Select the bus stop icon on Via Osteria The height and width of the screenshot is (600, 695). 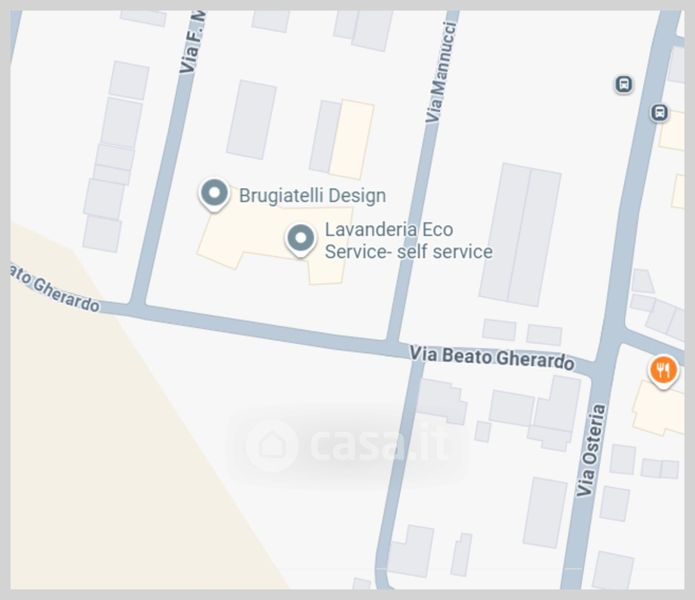(659, 113)
